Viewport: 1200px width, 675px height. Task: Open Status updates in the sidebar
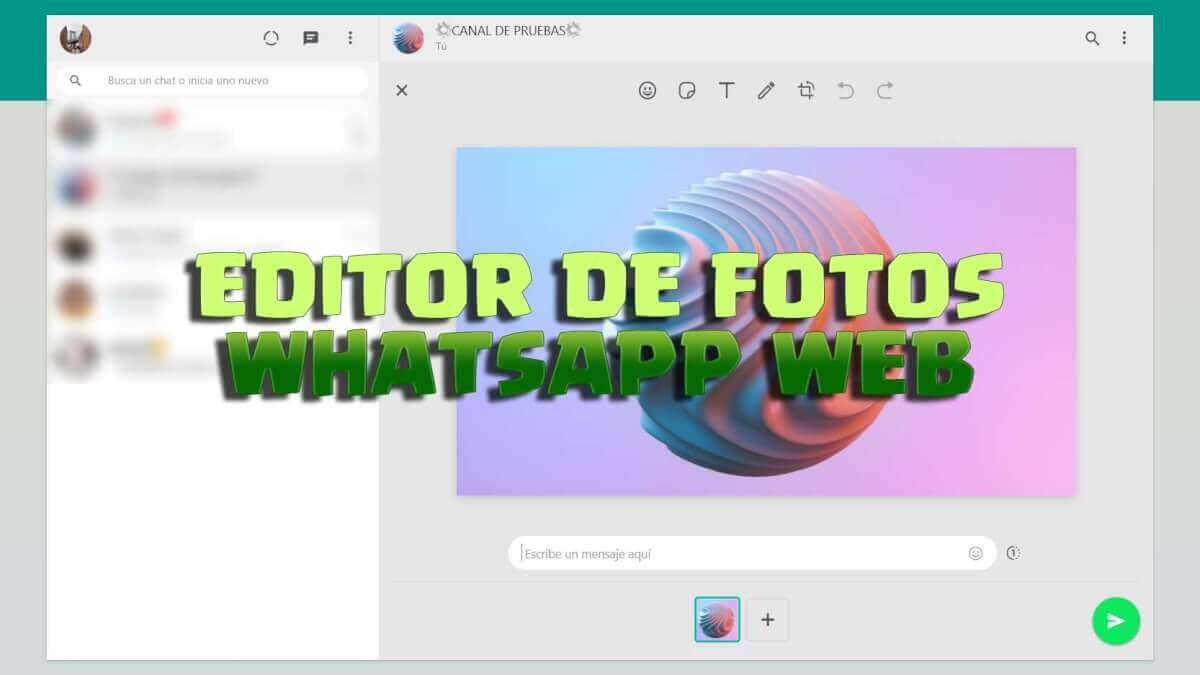271,37
